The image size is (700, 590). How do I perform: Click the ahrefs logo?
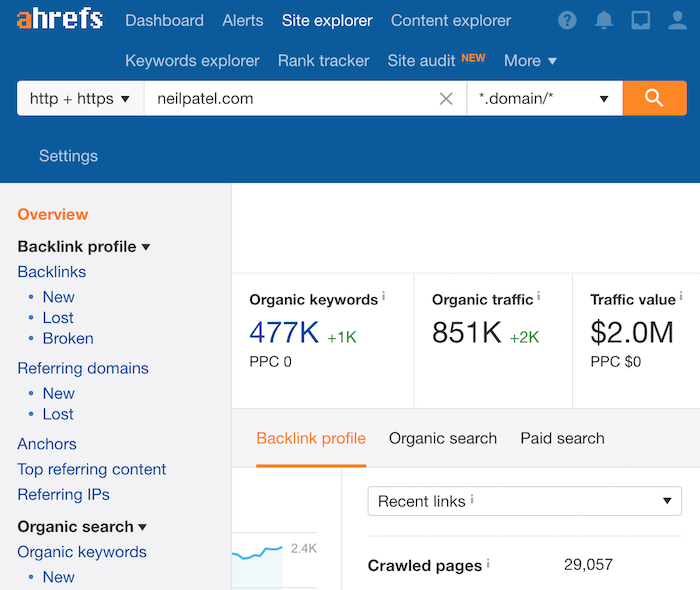(x=59, y=20)
